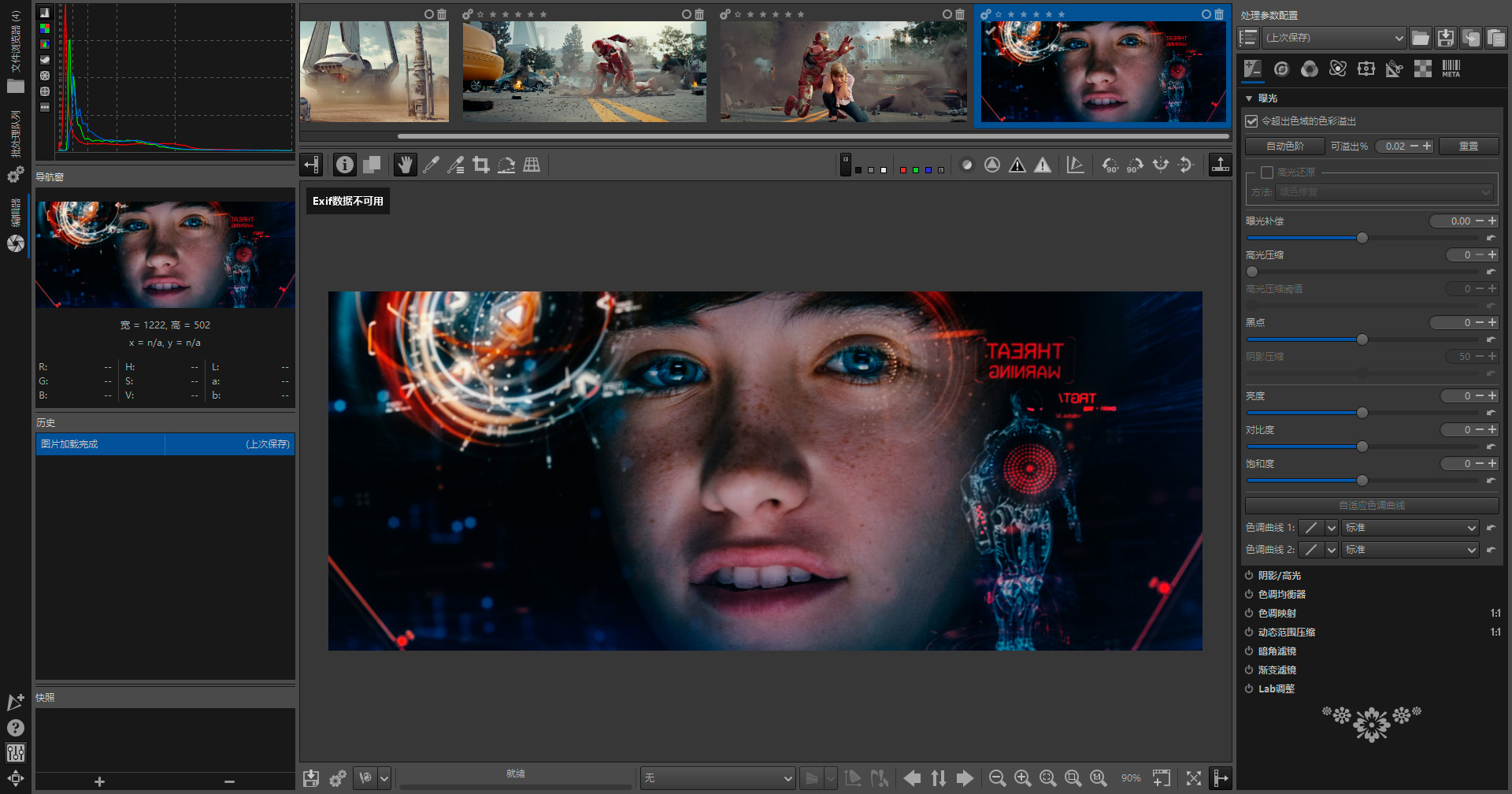Go to next image arrow
The height and width of the screenshot is (794, 1512).
[965, 778]
